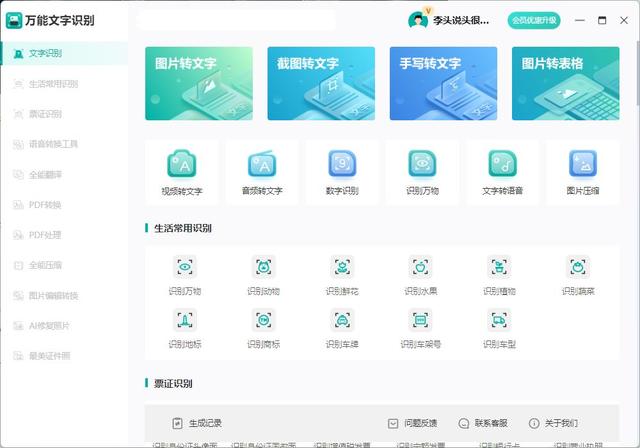Click the 图片转文字 banner card
The height and width of the screenshot is (448, 640).
[x=201, y=83]
